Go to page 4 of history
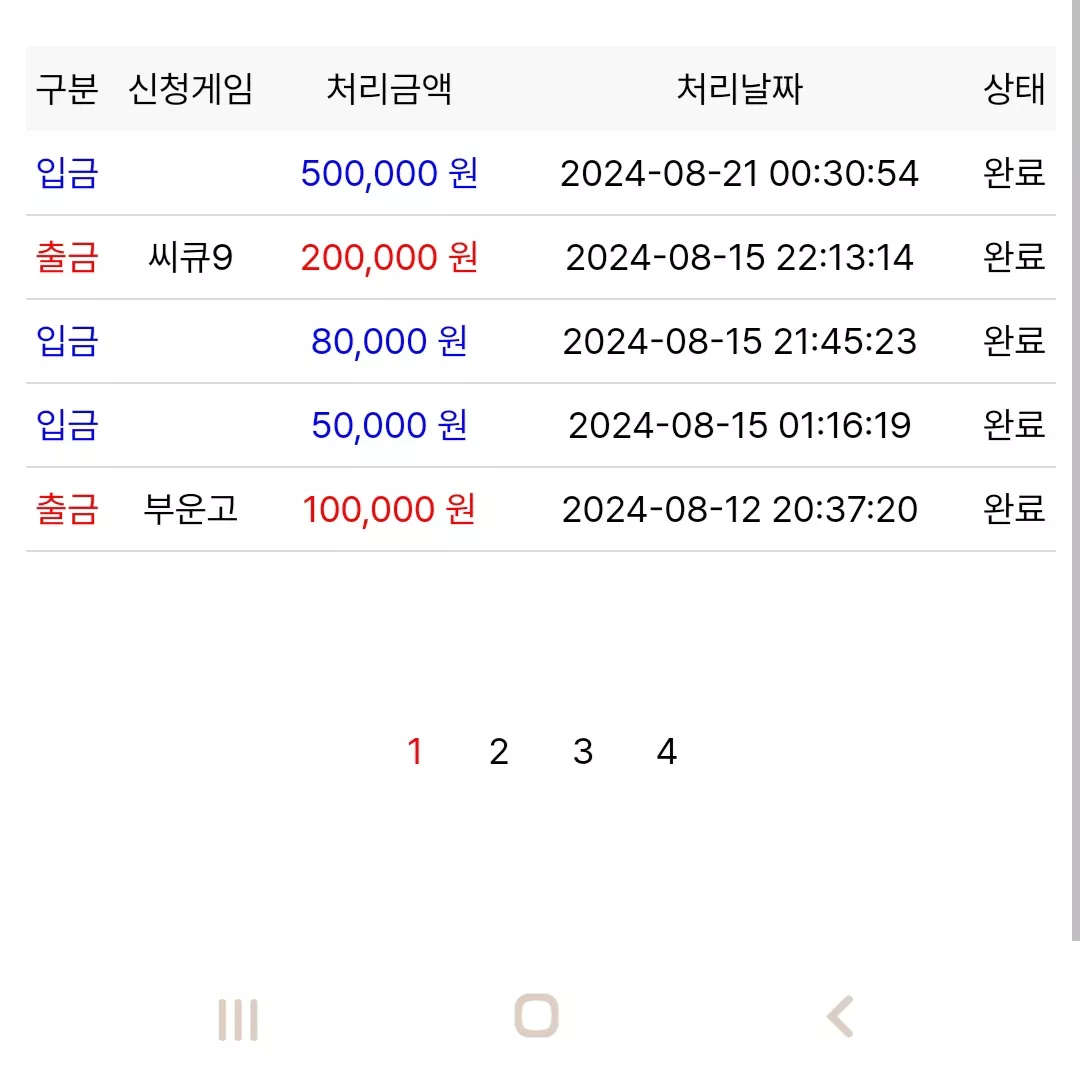 click(x=667, y=752)
